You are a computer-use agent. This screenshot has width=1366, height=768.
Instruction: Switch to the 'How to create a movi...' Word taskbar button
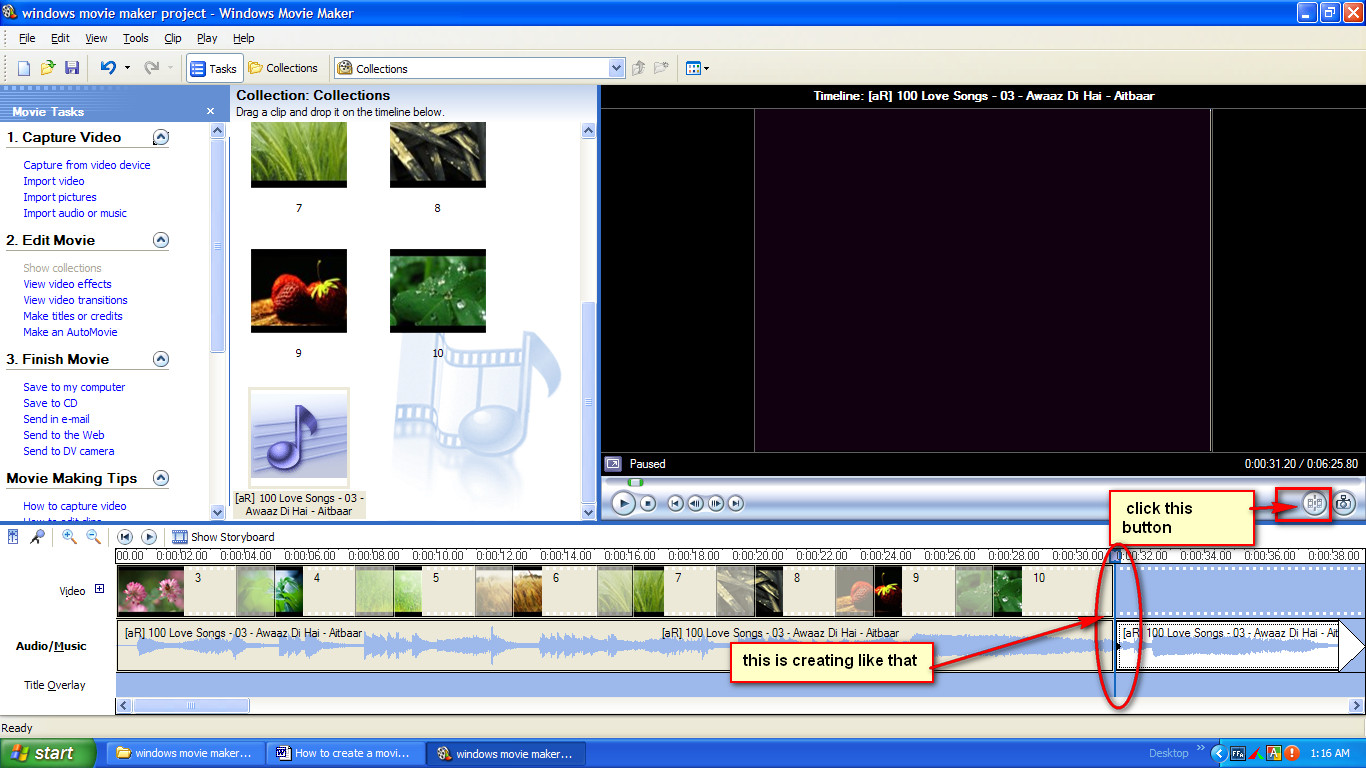346,753
